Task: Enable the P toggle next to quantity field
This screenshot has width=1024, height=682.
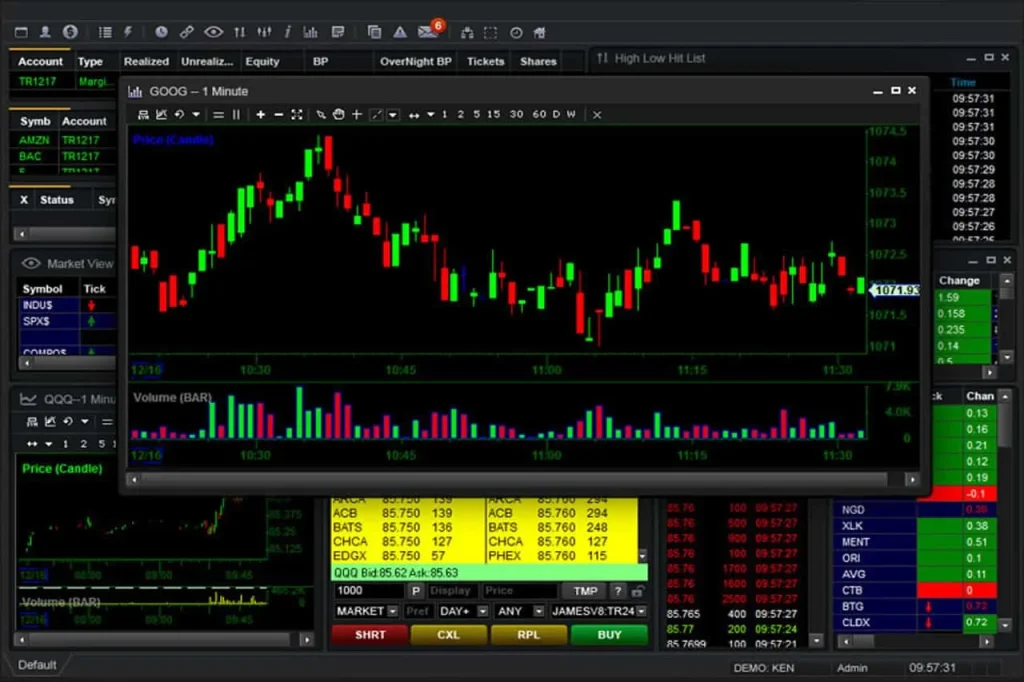Action: pos(416,591)
